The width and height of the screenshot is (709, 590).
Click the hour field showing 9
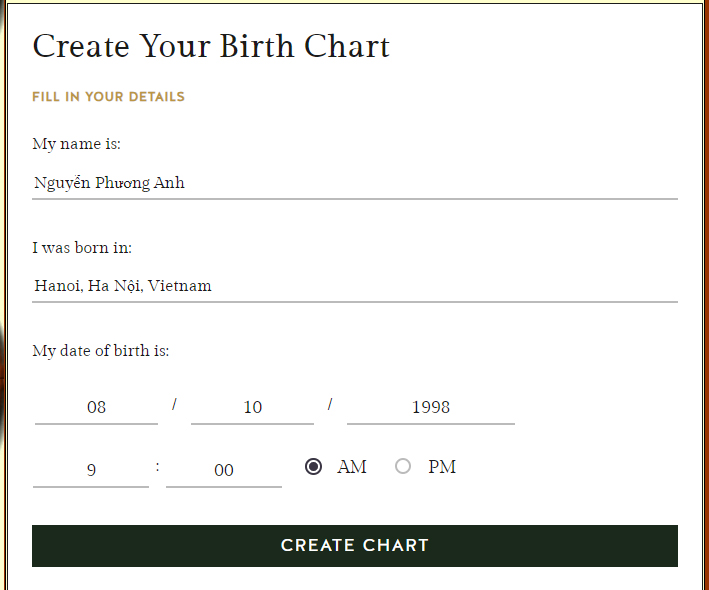pos(91,470)
